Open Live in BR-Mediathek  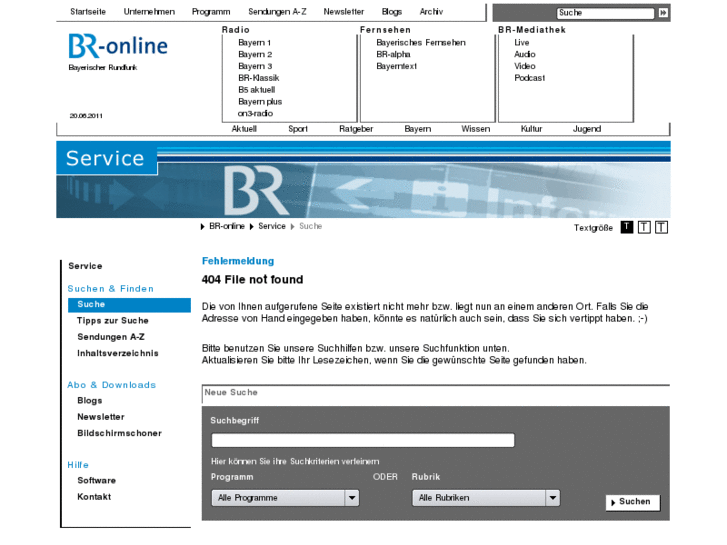point(522,43)
